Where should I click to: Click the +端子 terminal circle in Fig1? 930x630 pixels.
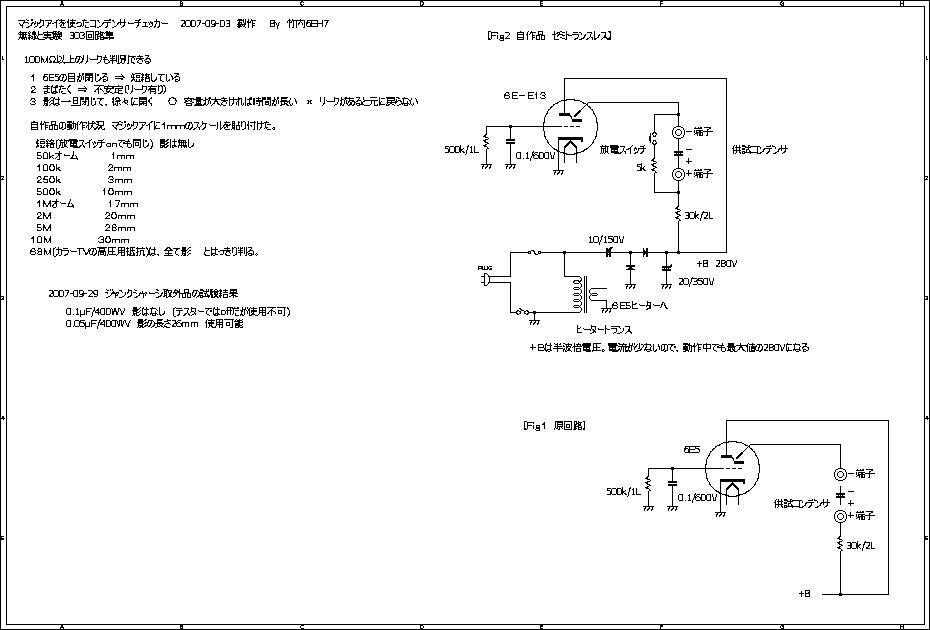pos(840,516)
